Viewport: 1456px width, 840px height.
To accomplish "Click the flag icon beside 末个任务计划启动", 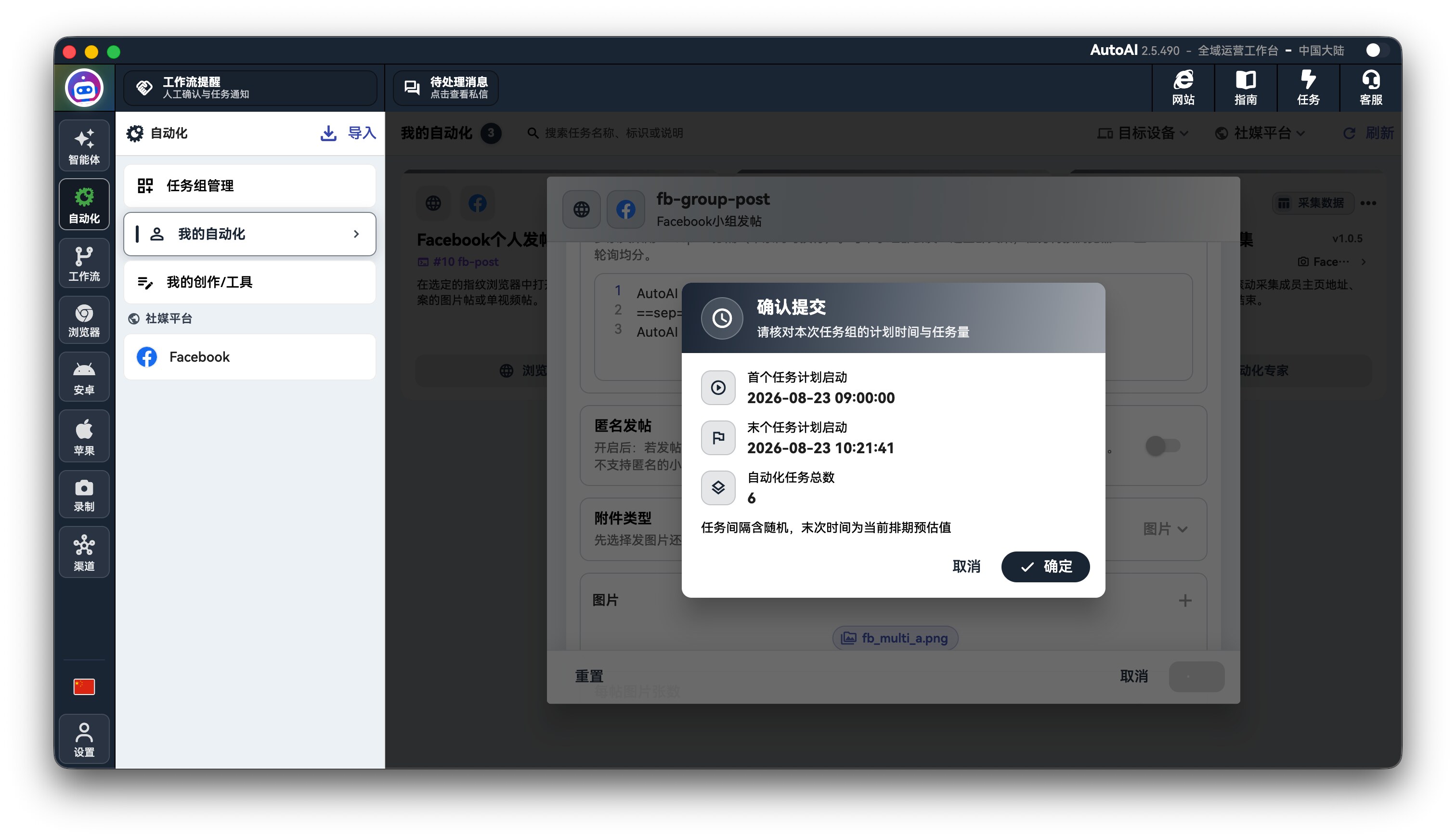I will 718,438.
